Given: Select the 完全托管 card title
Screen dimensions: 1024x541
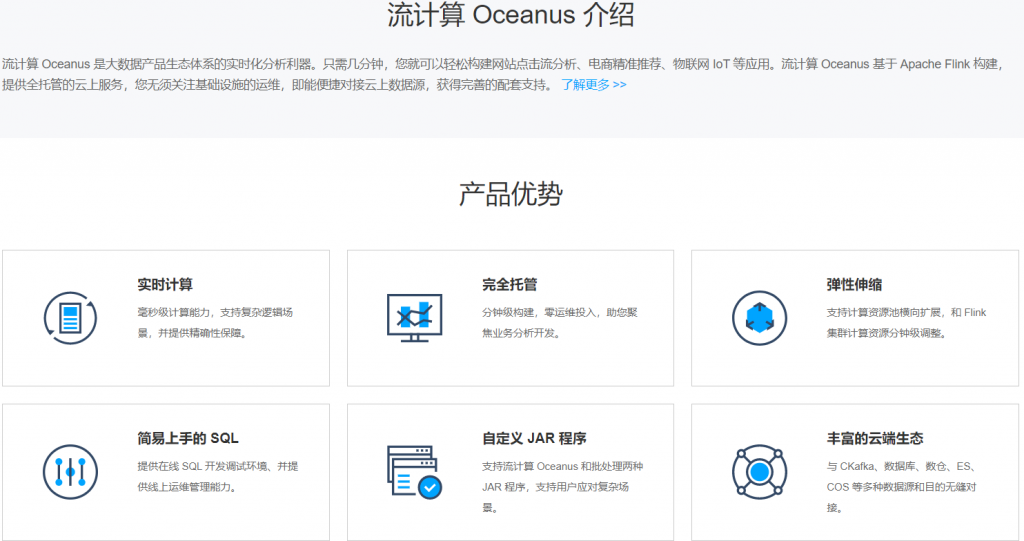Looking at the screenshot, I should 510,285.
